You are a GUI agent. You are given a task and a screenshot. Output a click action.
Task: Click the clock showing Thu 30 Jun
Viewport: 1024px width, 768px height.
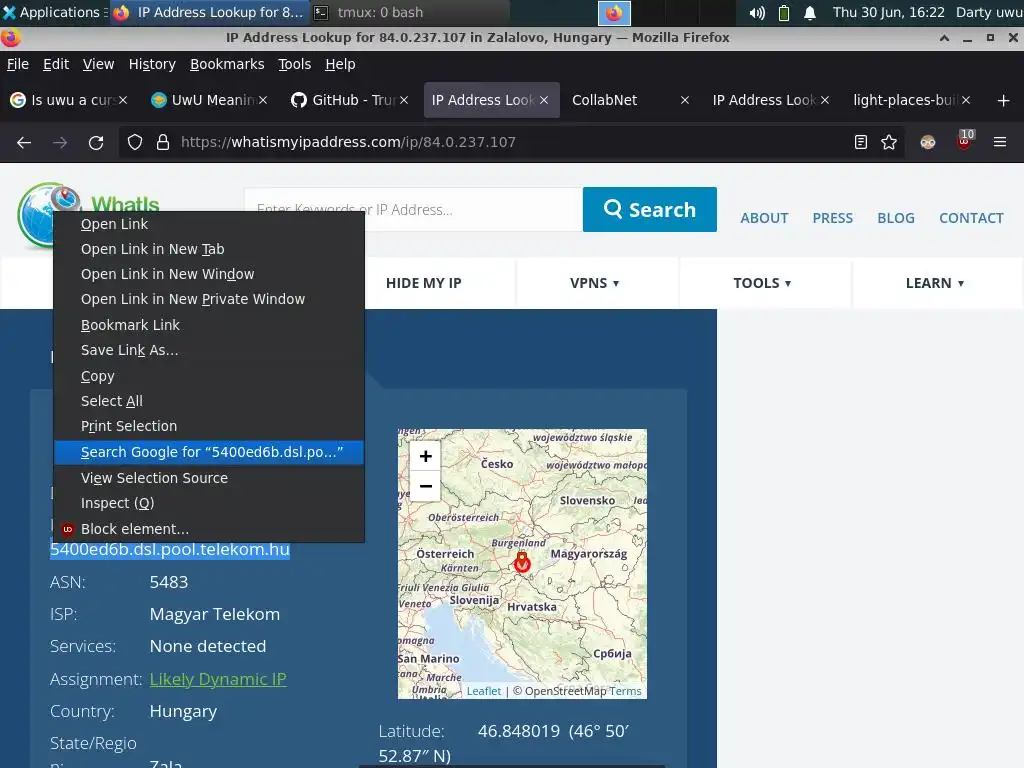coord(888,12)
